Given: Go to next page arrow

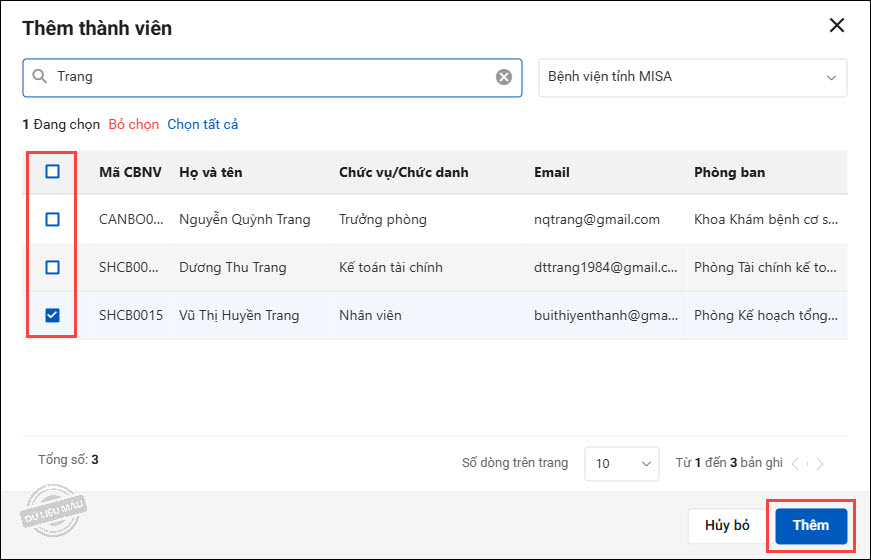Looking at the screenshot, I should coord(820,464).
